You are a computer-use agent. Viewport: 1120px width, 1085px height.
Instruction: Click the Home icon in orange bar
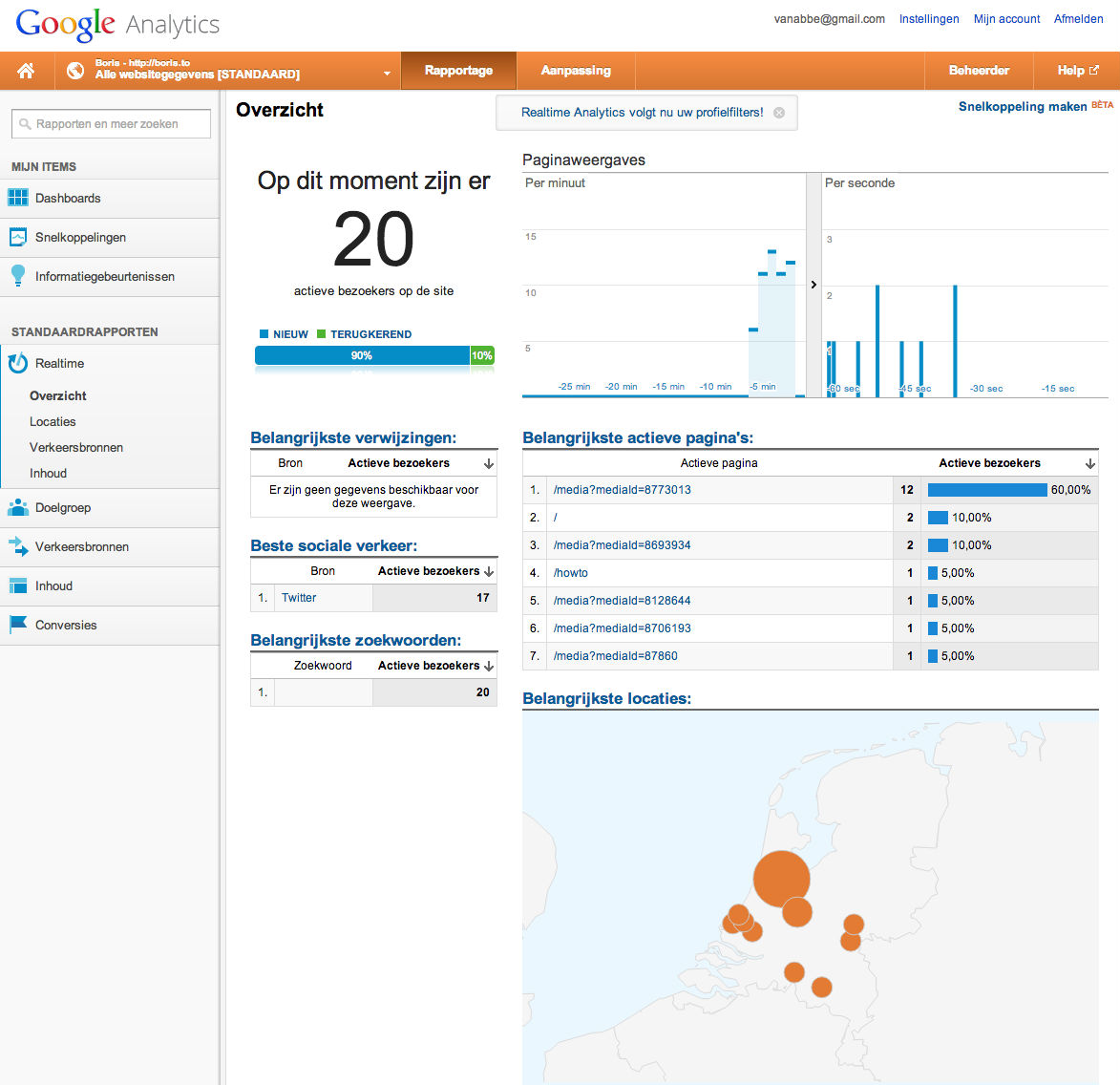coord(26,71)
